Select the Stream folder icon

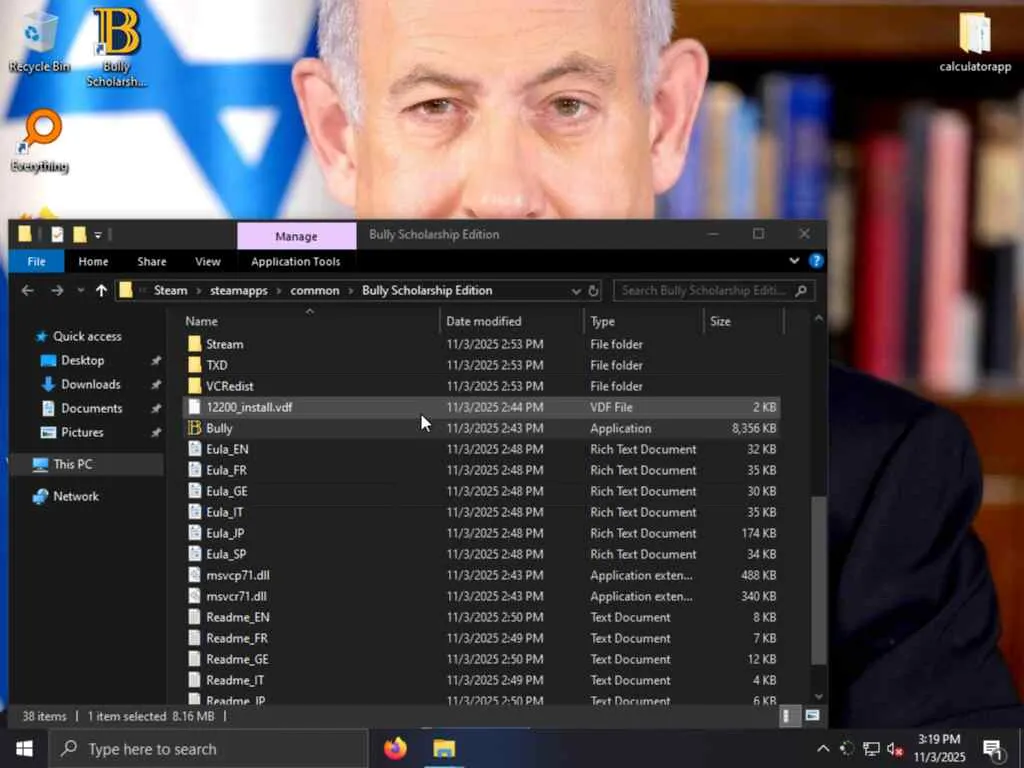click(195, 344)
